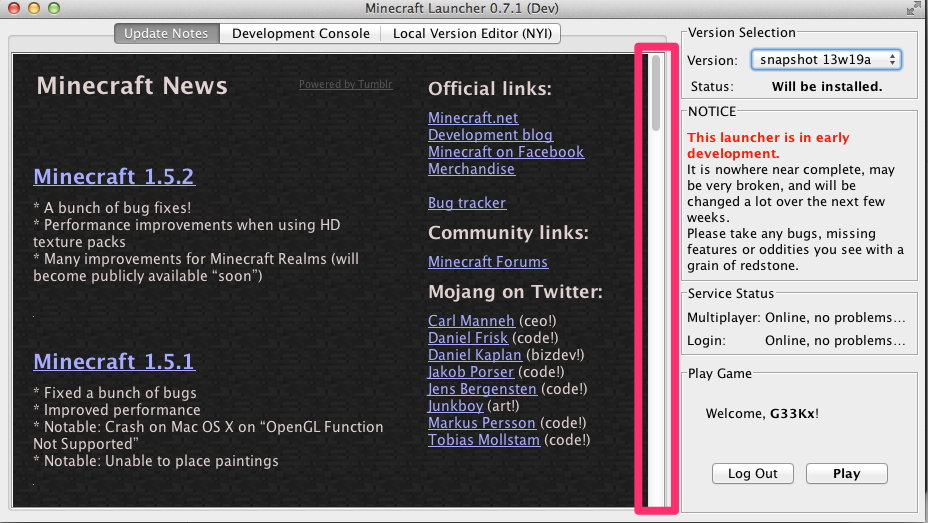Open Junkboy's Twitter link
The image size is (928, 523).
[456, 406]
